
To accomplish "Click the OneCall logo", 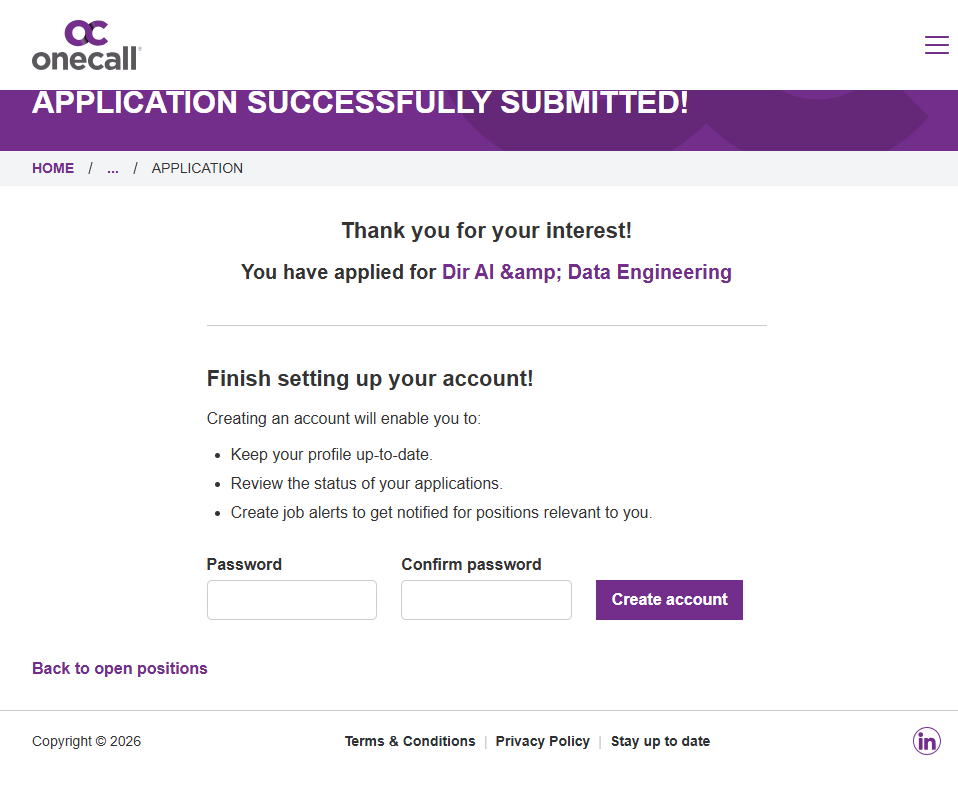I will click(86, 46).
